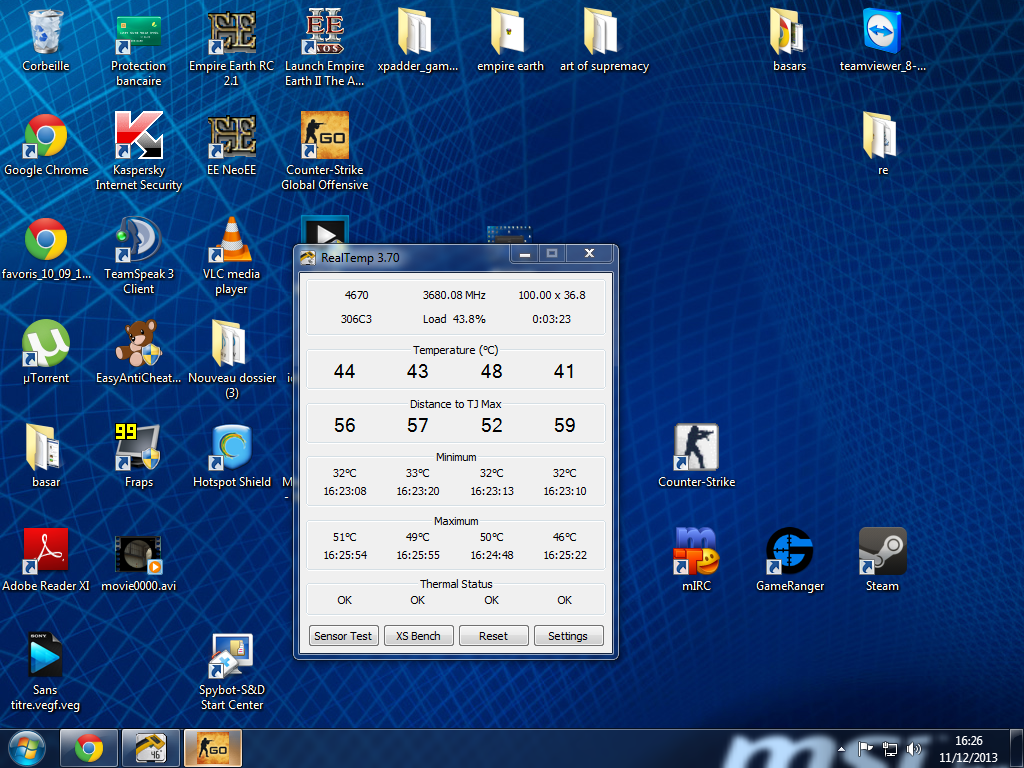Click the Counter-Strike Global Offensive desktop icon
This screenshot has width=1024, height=768.
point(324,137)
